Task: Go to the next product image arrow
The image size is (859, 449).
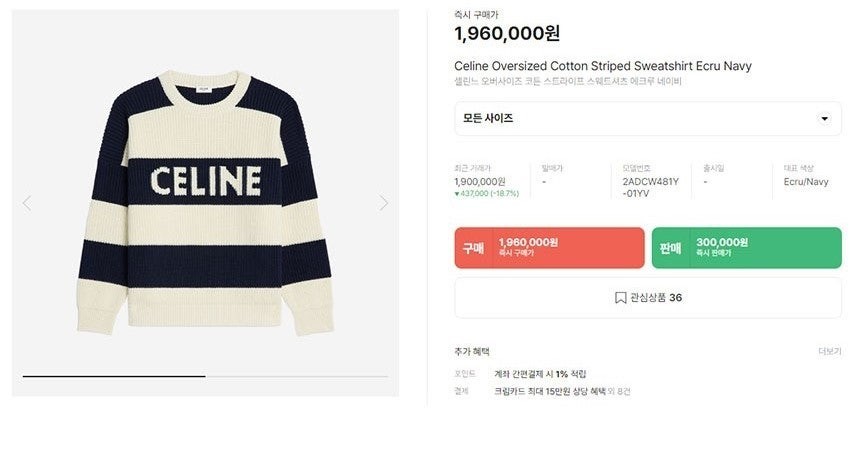Action: pyautogui.click(x=384, y=203)
